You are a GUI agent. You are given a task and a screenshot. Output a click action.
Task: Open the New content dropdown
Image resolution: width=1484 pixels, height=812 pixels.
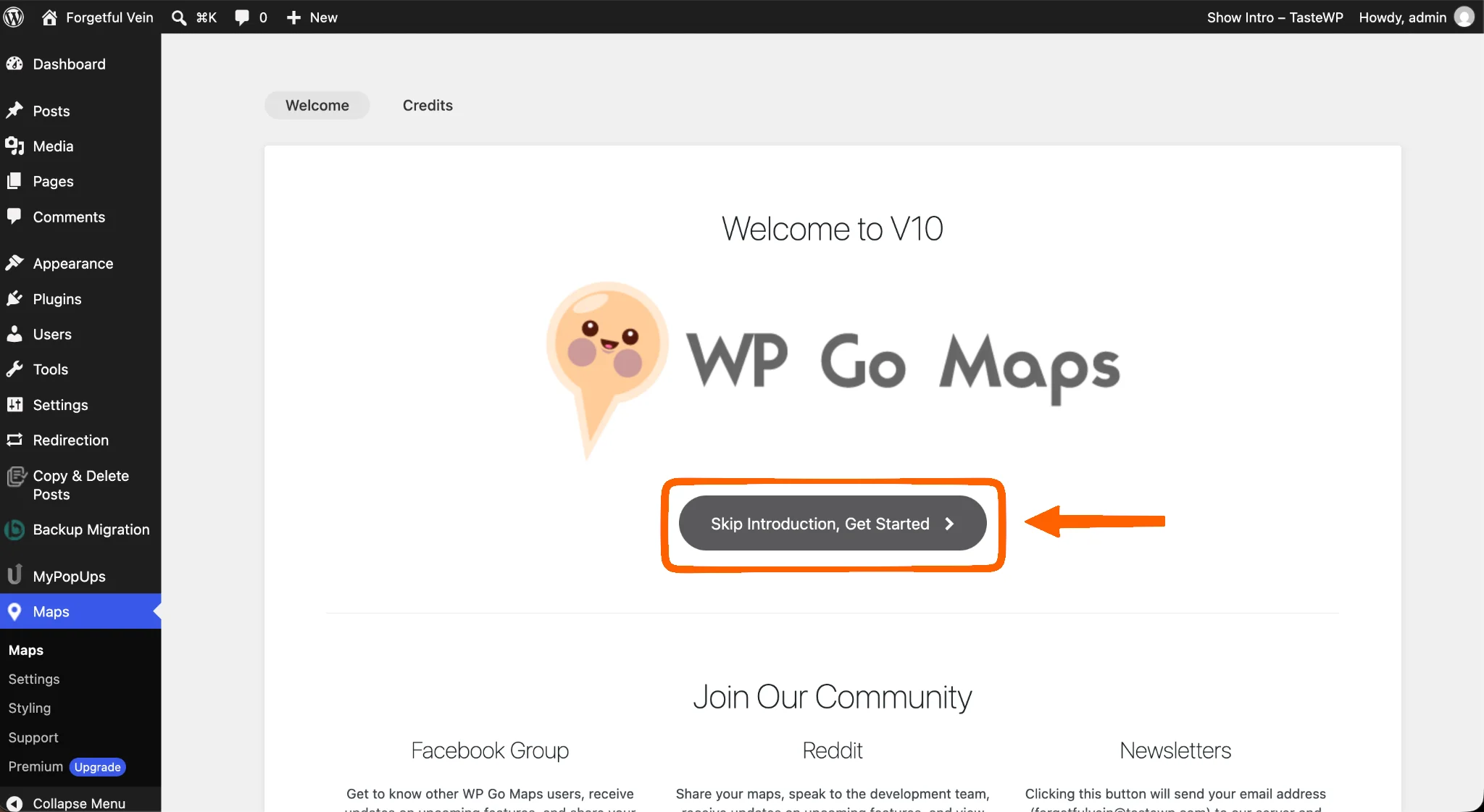coord(312,17)
